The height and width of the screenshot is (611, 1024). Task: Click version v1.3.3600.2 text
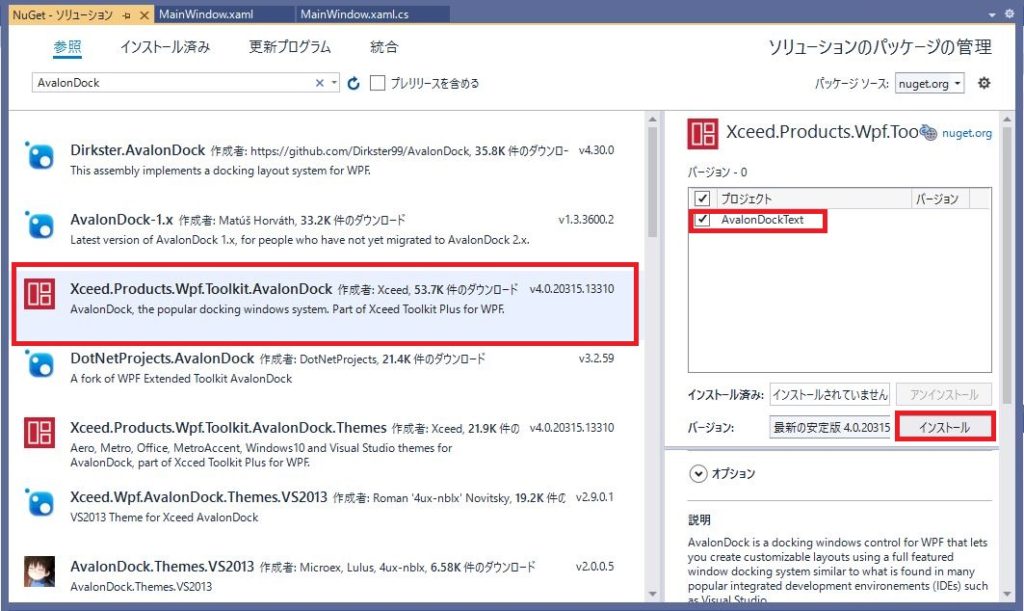(586, 219)
